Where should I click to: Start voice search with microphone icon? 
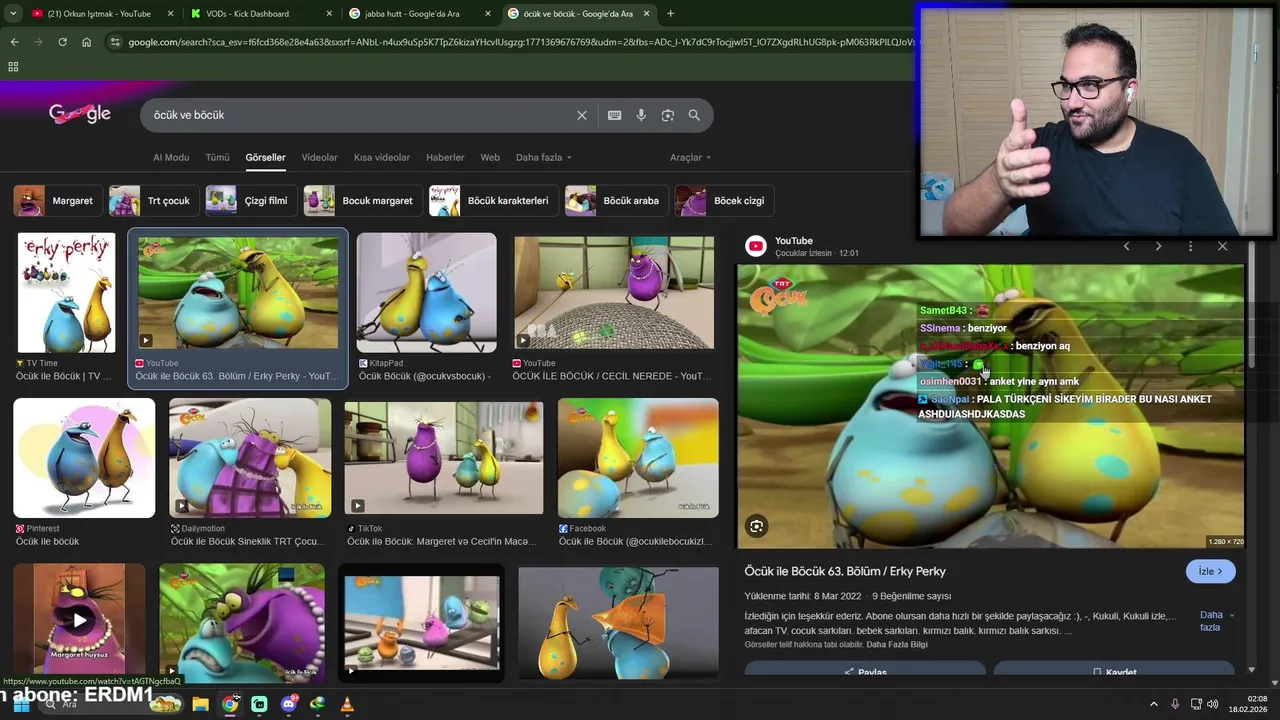coord(641,115)
